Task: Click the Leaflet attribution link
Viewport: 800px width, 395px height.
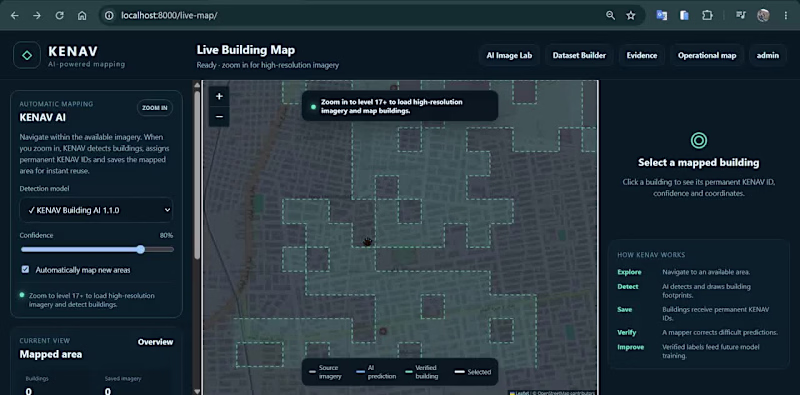Action: point(520,393)
